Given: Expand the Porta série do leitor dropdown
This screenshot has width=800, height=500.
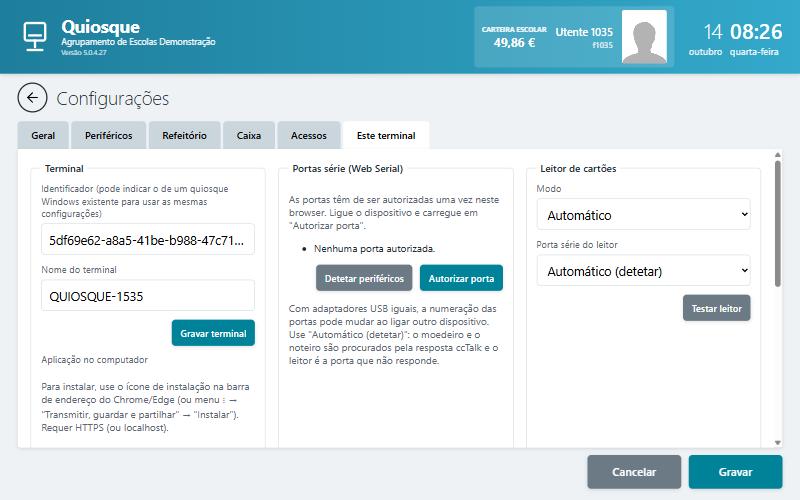Looking at the screenshot, I should [643, 271].
